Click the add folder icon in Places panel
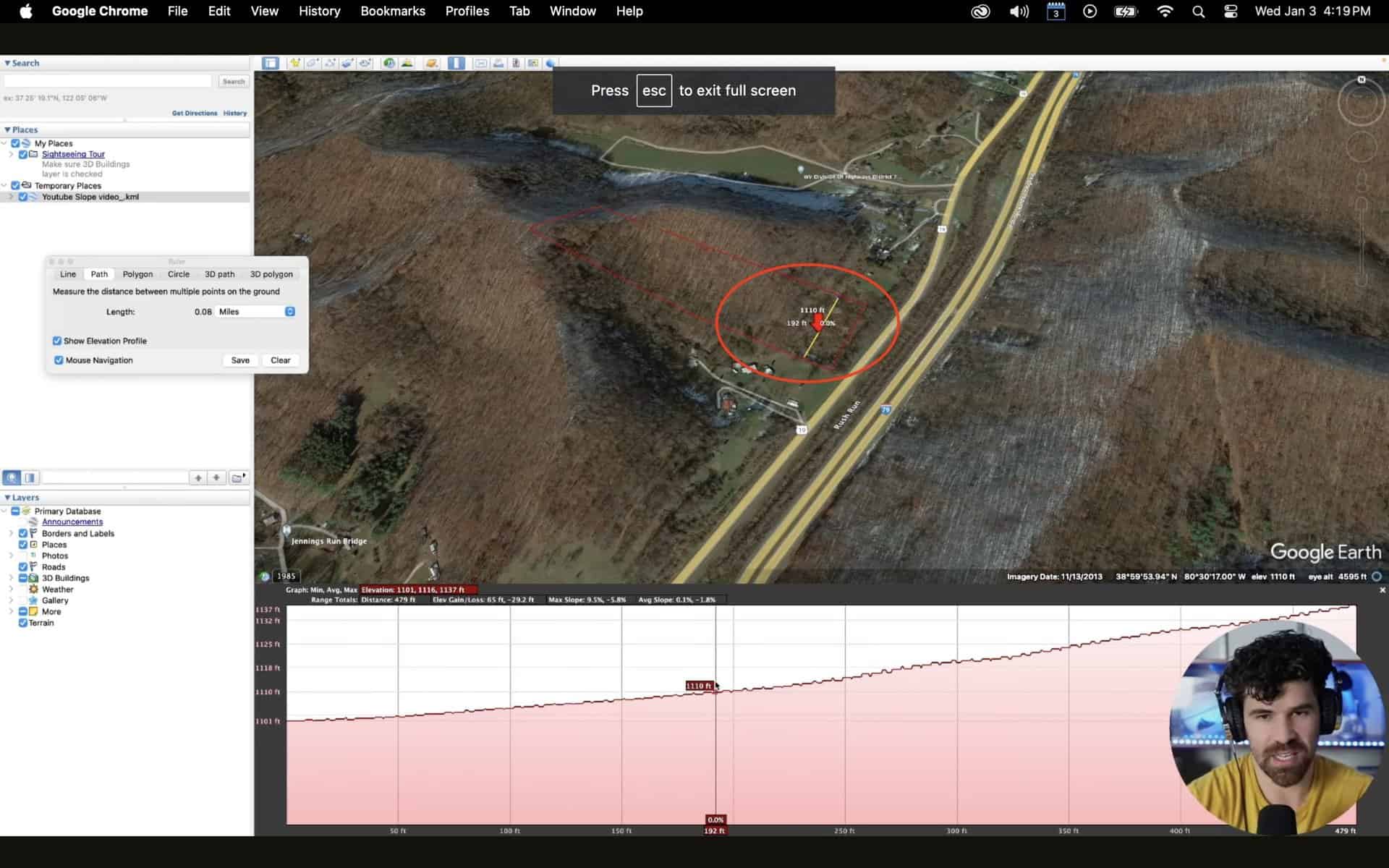The image size is (1389, 868). tap(238, 477)
